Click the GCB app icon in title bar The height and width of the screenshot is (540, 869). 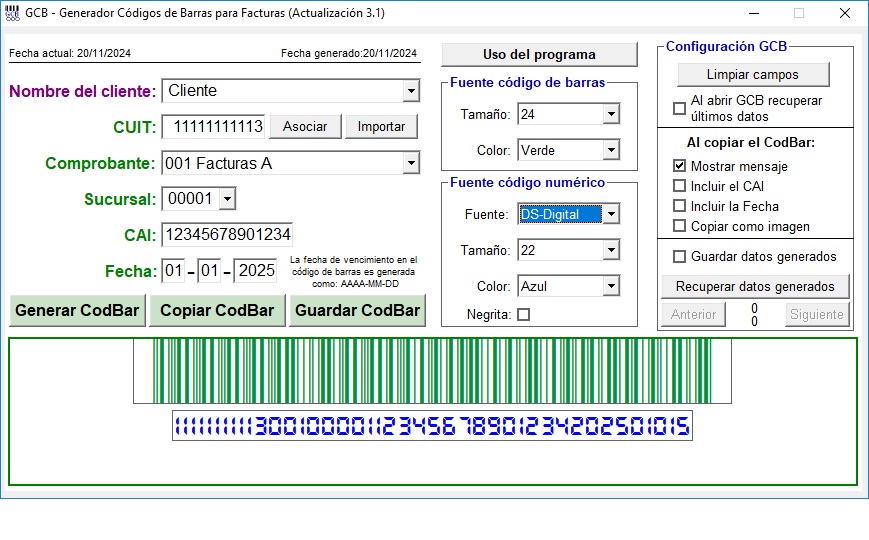(x=12, y=13)
